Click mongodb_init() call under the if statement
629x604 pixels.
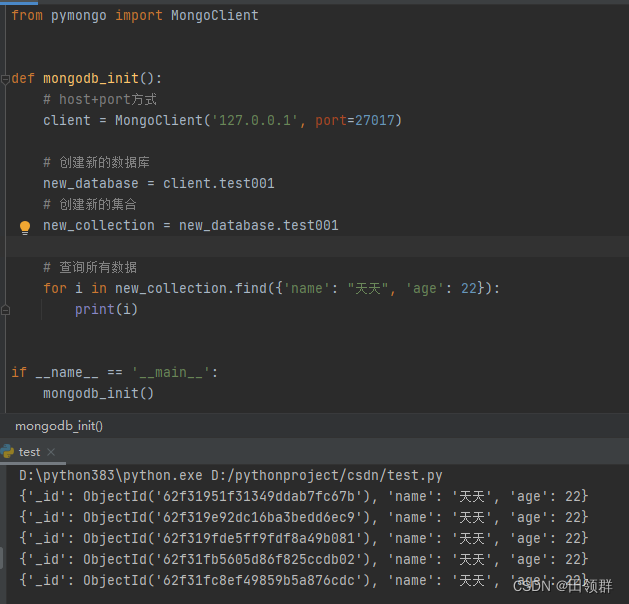point(98,393)
